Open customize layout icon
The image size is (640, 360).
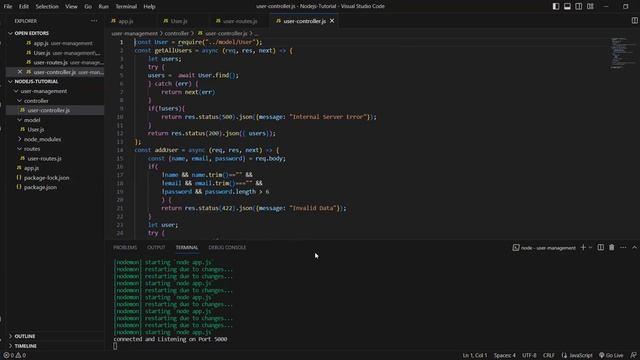(590, 7)
